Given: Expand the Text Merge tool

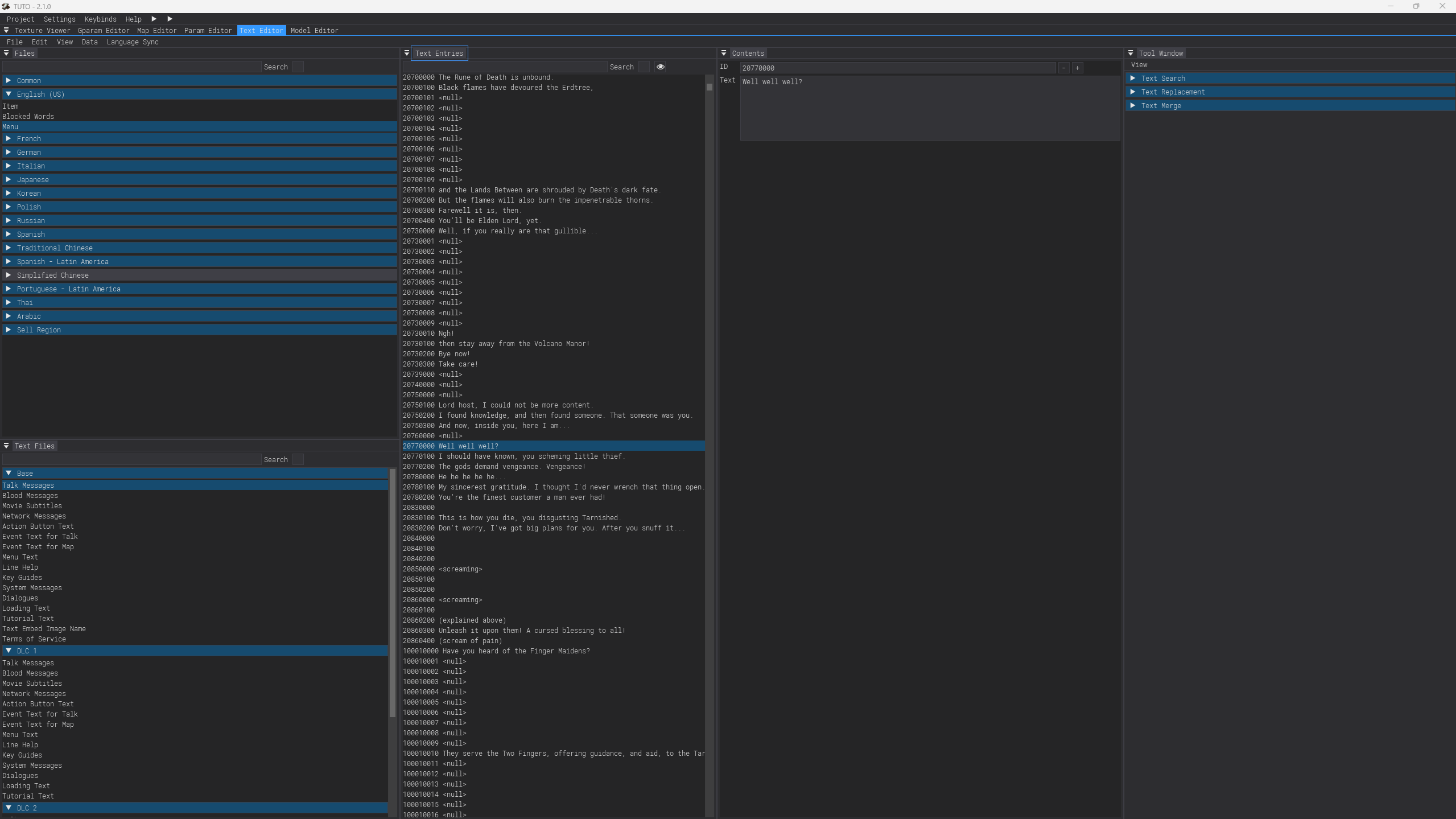Looking at the screenshot, I should pyautogui.click(x=1290, y=106).
